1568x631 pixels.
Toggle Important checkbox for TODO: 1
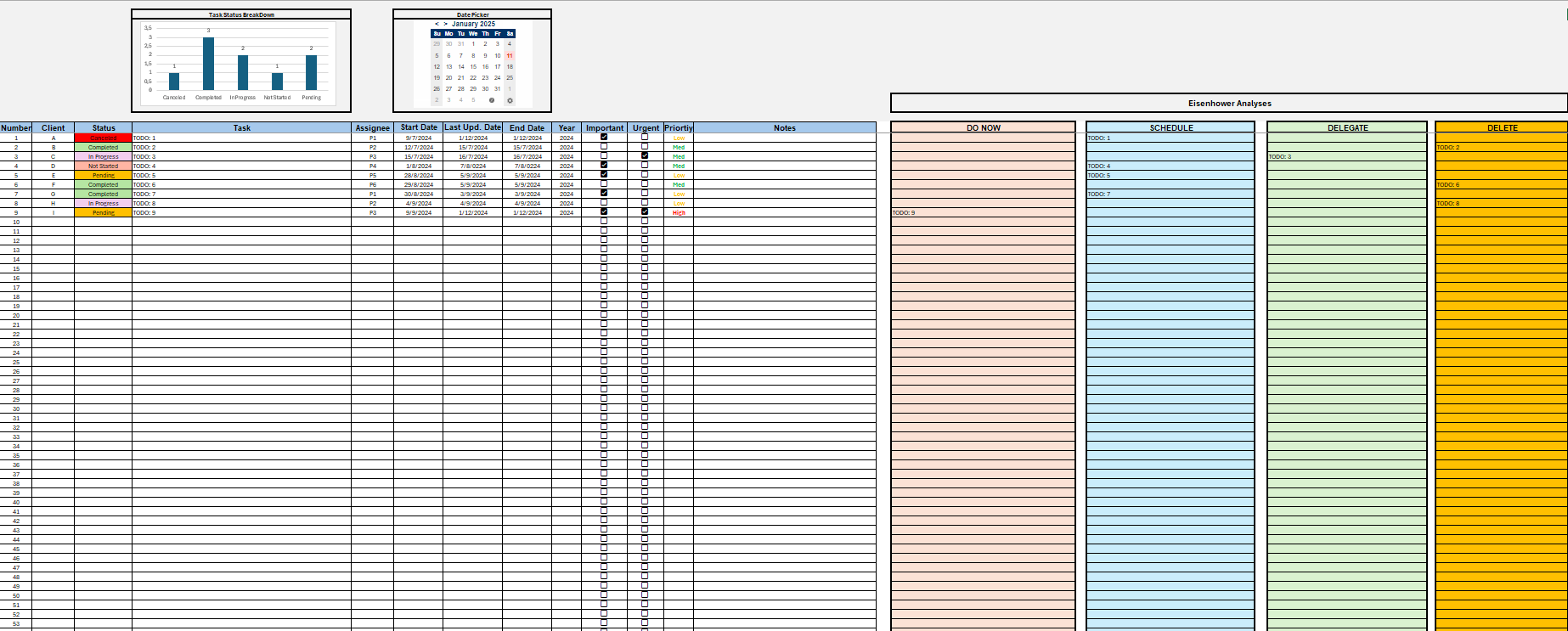pyautogui.click(x=604, y=137)
